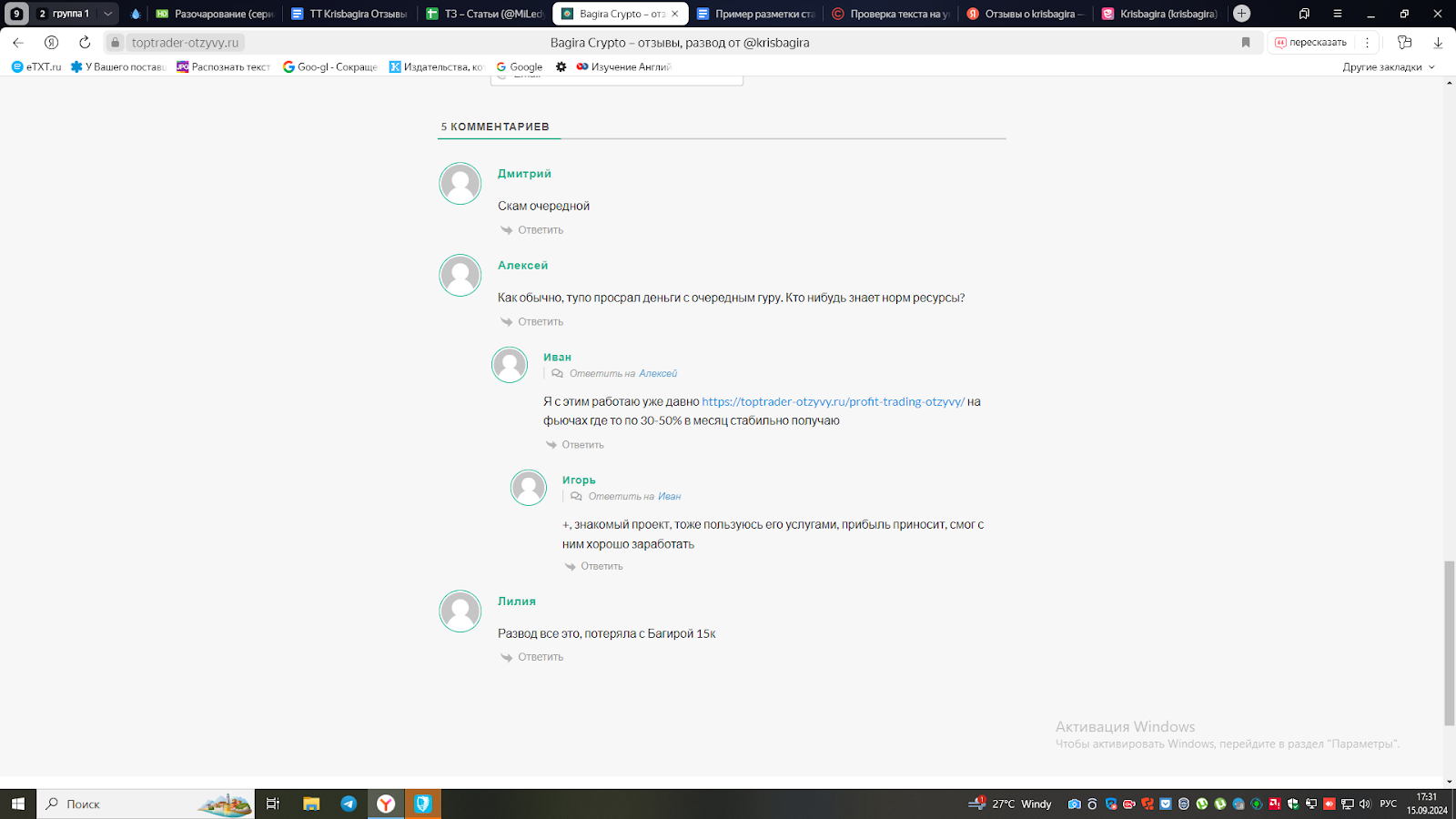The image size is (1456, 819).
Task: Open Yandex home via the Я icon
Action: tap(51, 43)
